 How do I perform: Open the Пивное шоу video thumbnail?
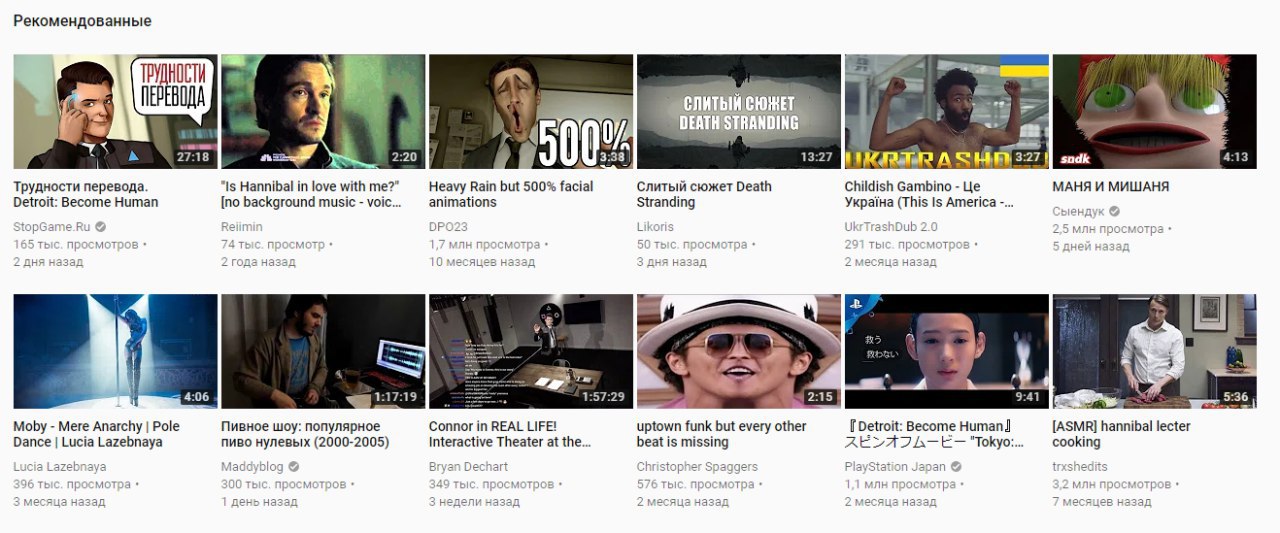323,351
